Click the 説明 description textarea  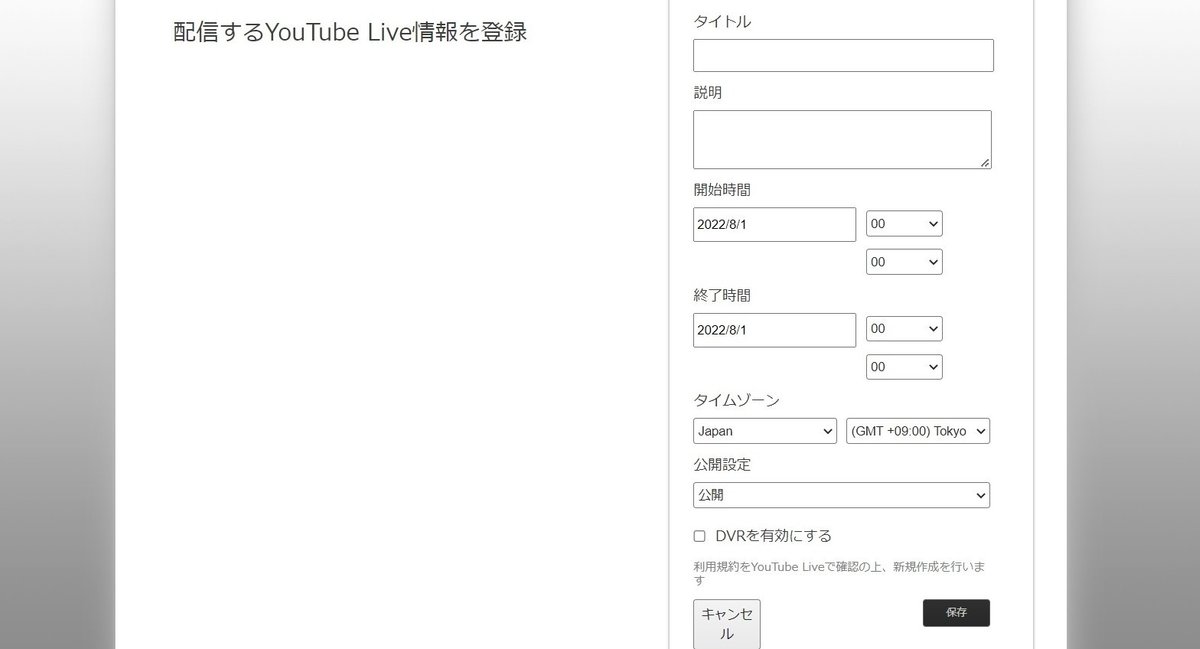tap(842, 139)
